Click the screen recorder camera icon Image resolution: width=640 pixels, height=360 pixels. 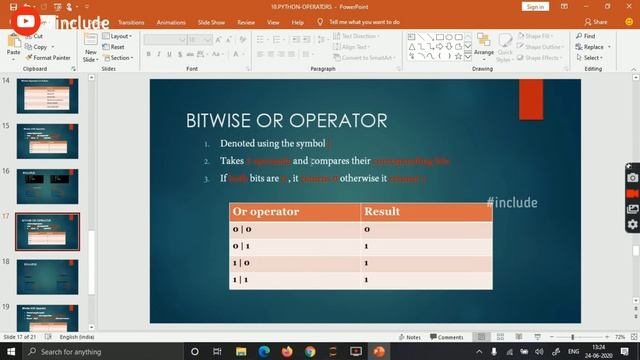pos(632,178)
